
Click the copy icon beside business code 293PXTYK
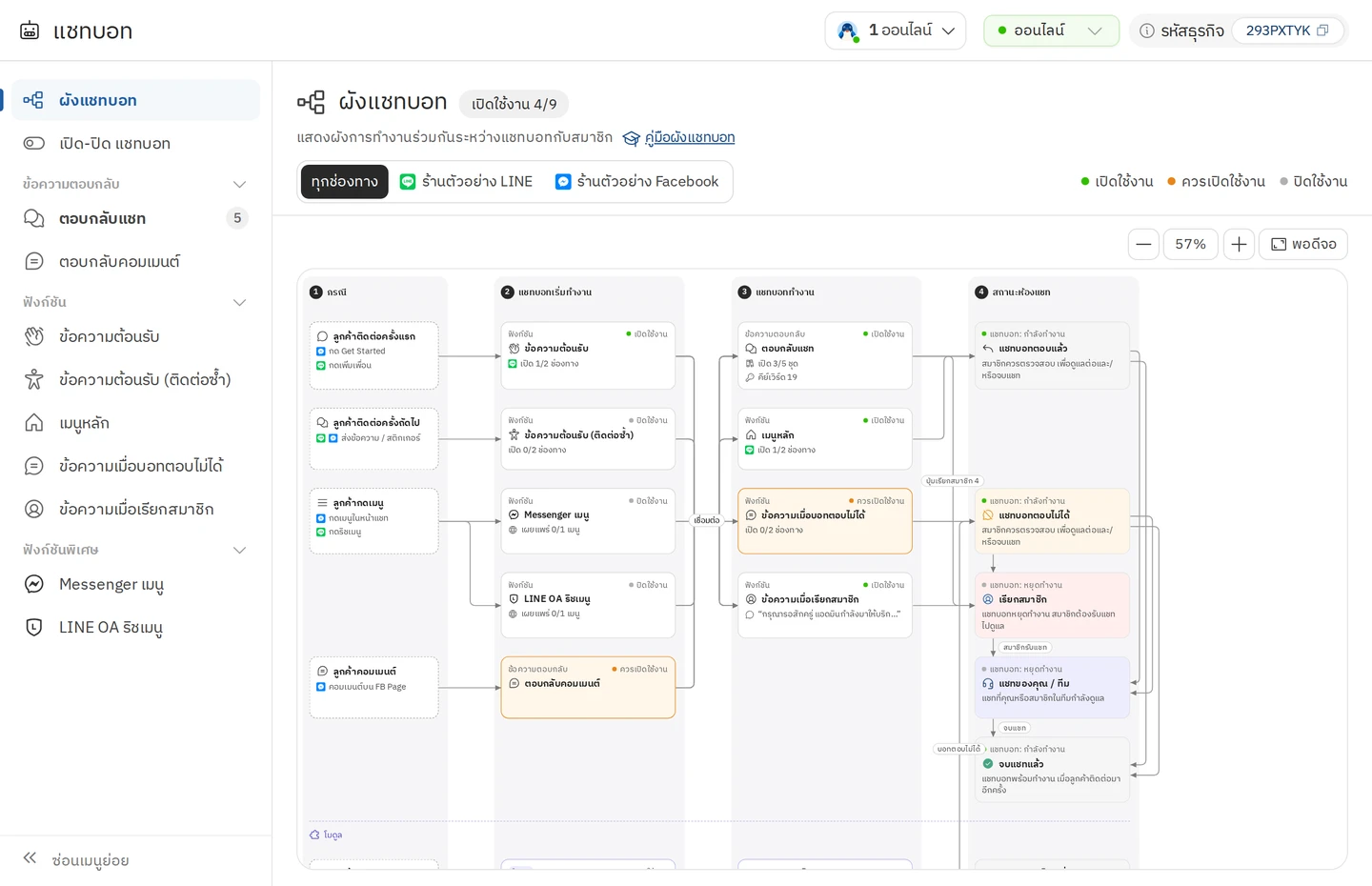pos(1322,30)
